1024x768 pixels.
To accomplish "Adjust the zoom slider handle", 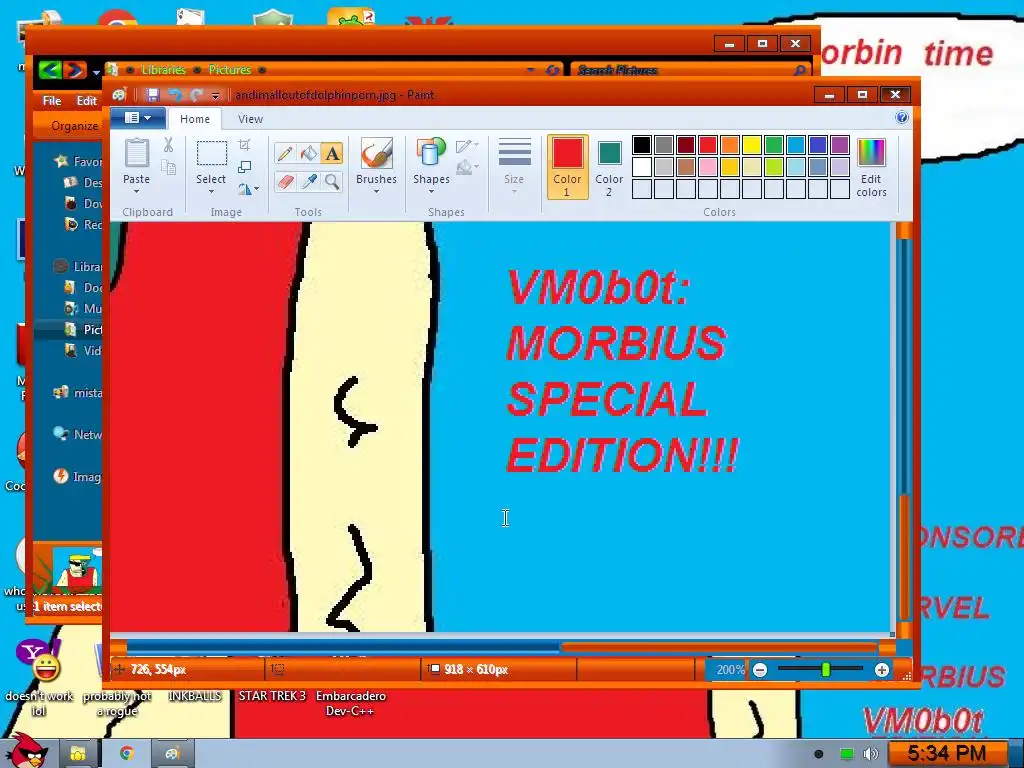I will click(825, 670).
